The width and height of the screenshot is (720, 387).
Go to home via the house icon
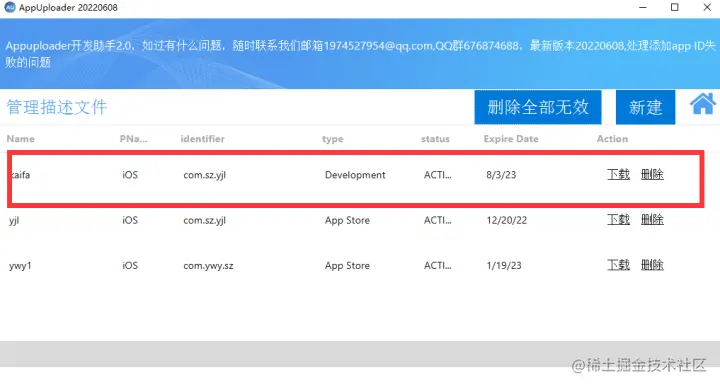pyautogui.click(x=703, y=104)
